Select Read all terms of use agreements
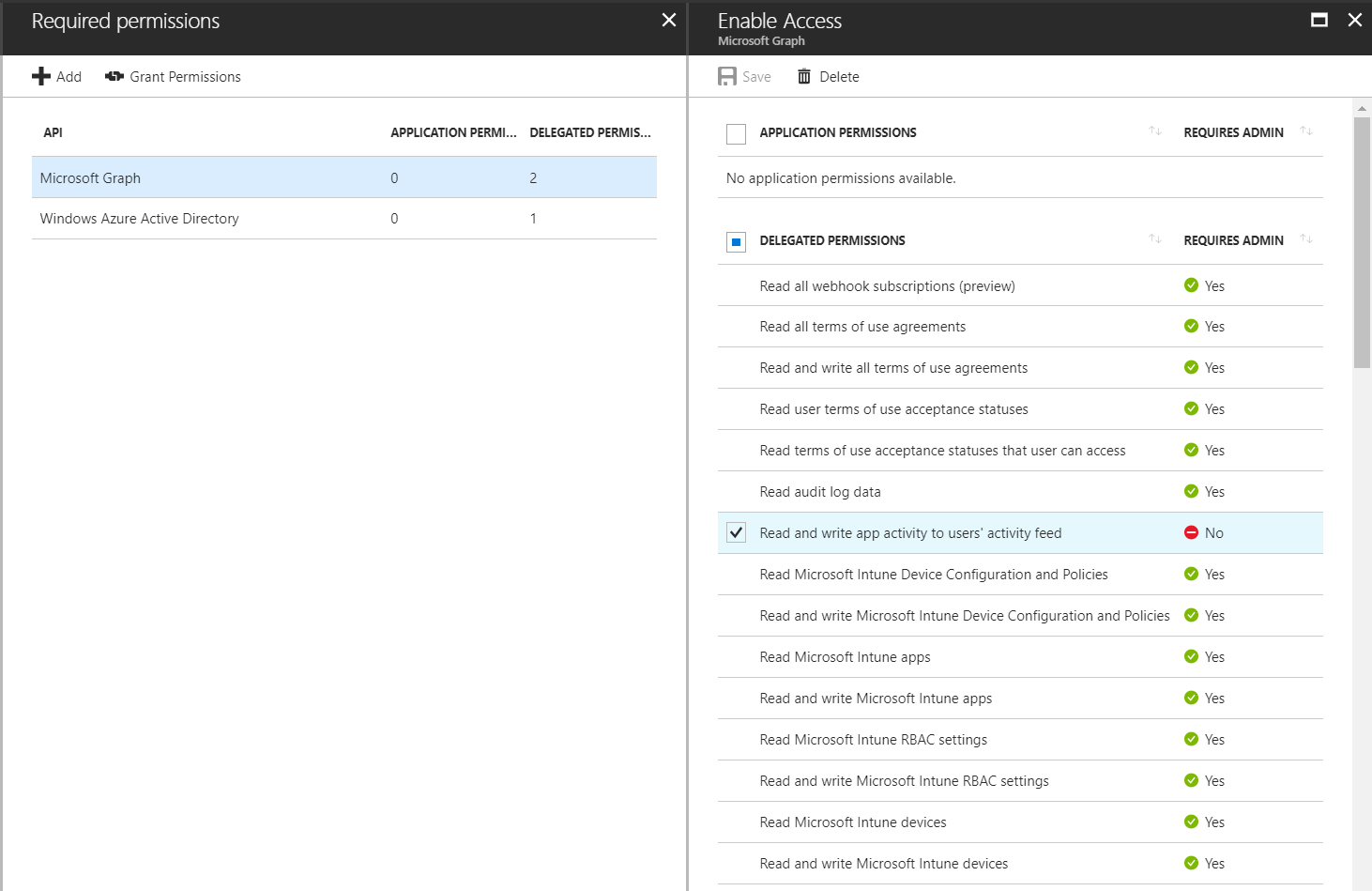This screenshot has height=891, width=1372. point(862,327)
